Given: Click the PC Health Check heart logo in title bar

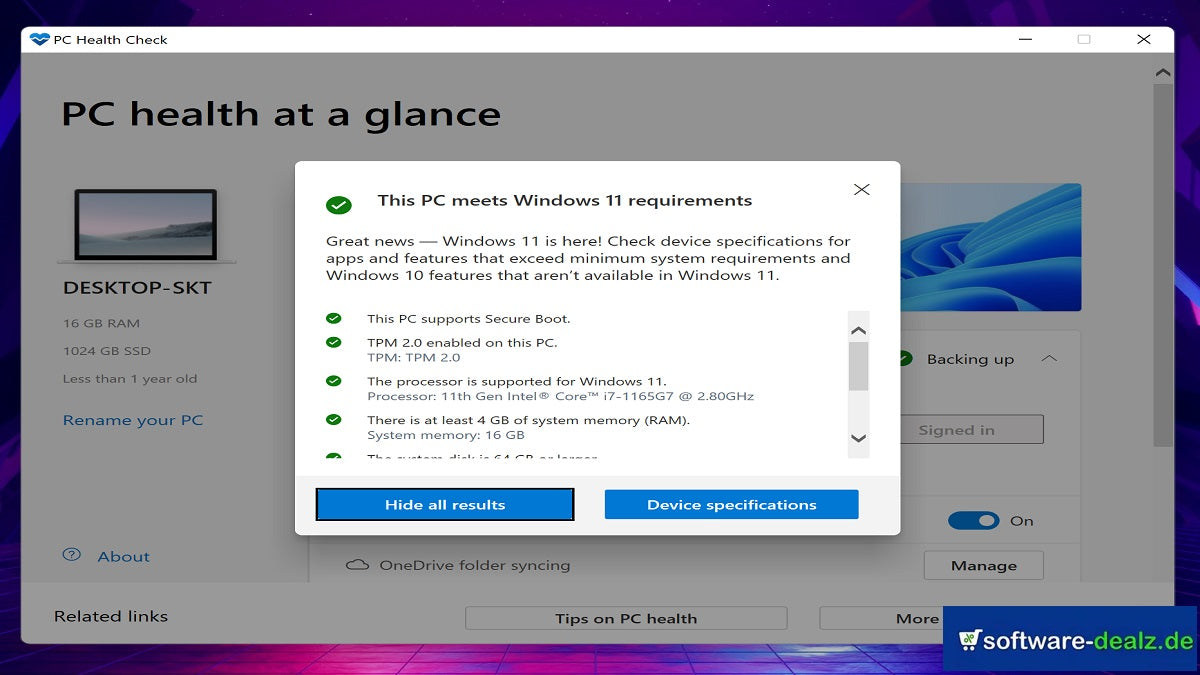Looking at the screenshot, I should pos(38,39).
